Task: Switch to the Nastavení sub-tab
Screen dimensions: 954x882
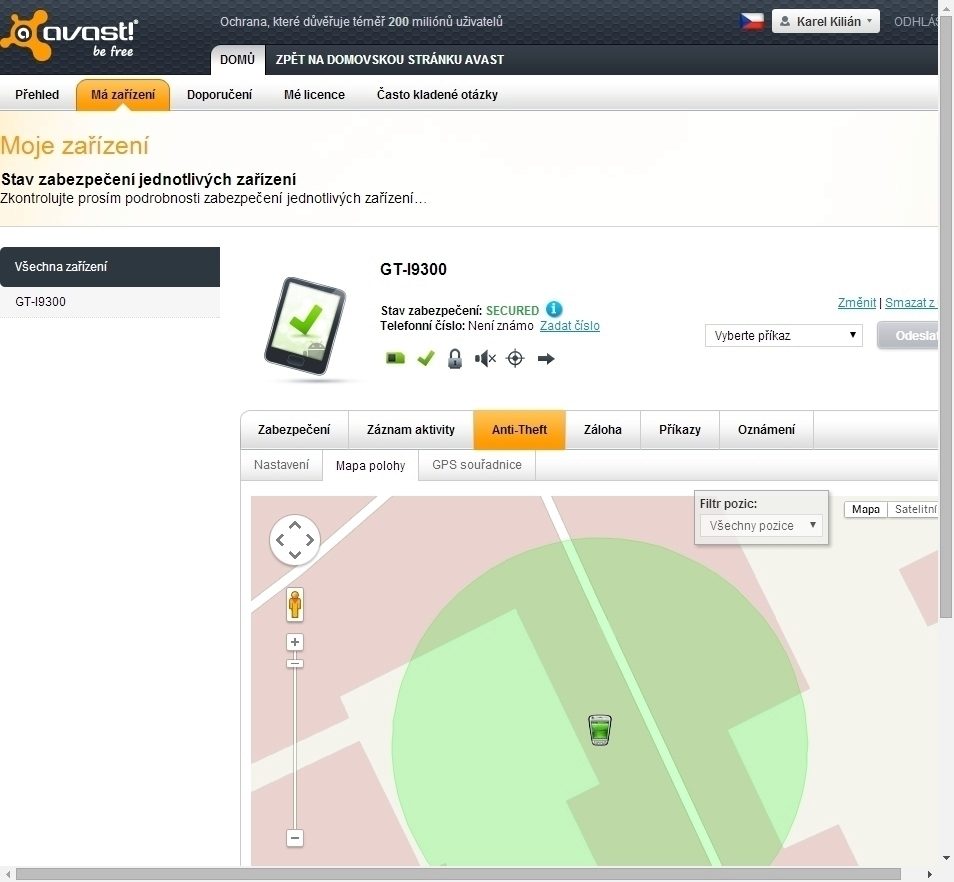Action: [281, 465]
